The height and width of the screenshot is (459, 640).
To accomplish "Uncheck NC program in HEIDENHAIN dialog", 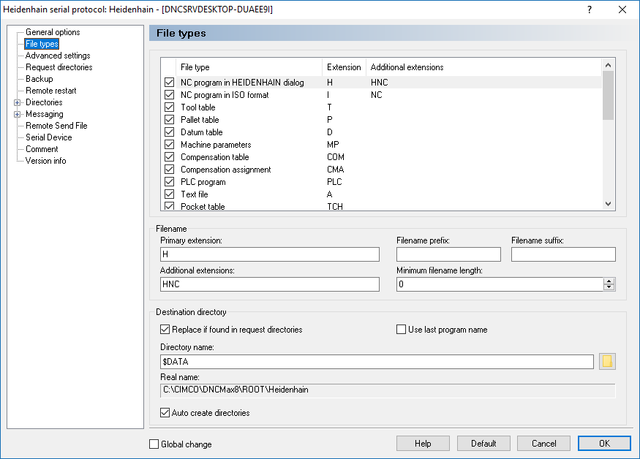I will 169,82.
